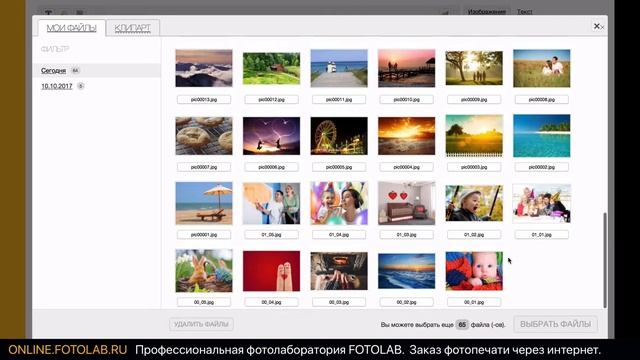Select the Easter bunny thumbnail 00_05.jpg
Screen dimensions: 640x360
click(x=204, y=271)
